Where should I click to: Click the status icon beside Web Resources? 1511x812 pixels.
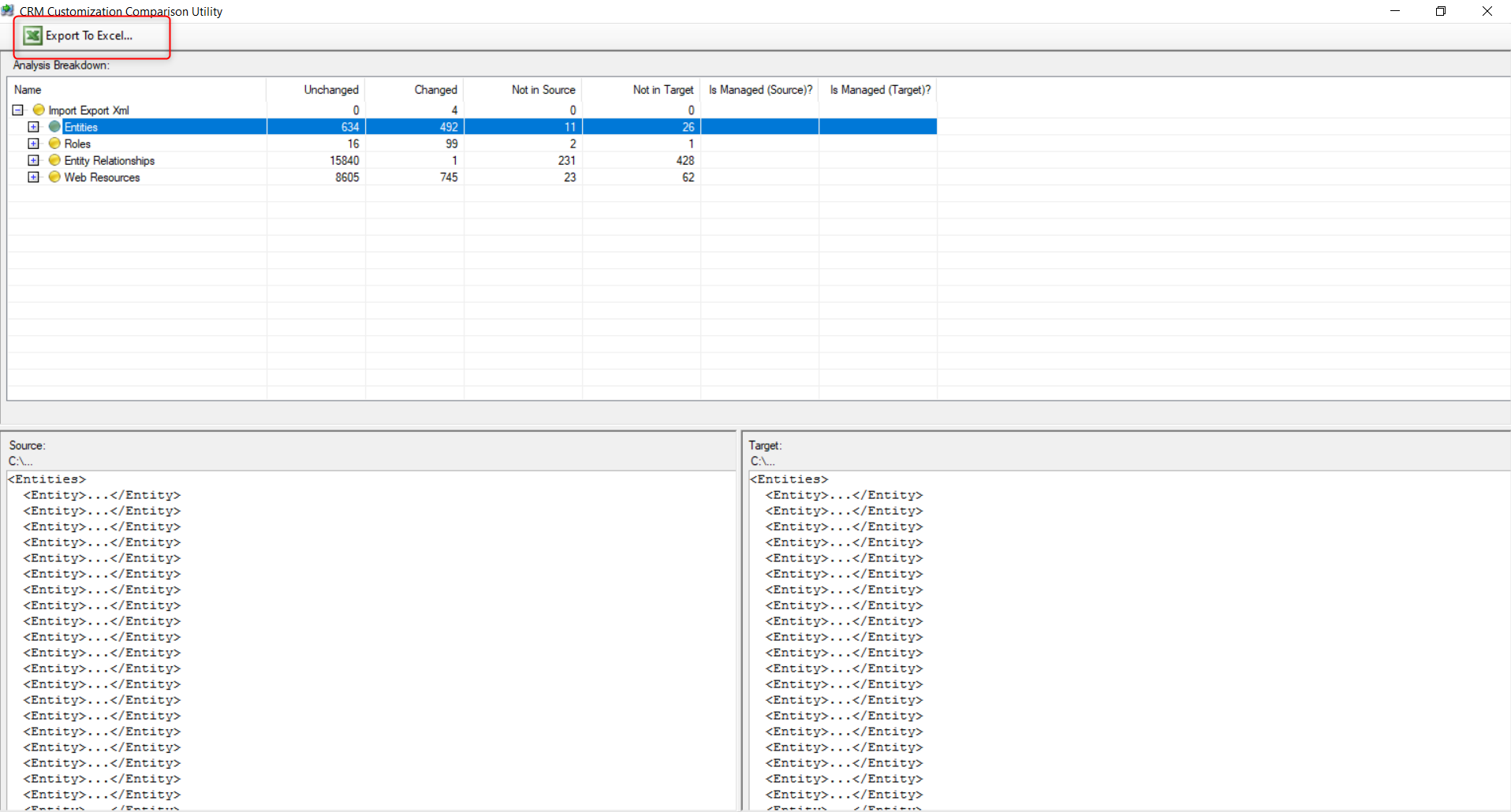(54, 177)
